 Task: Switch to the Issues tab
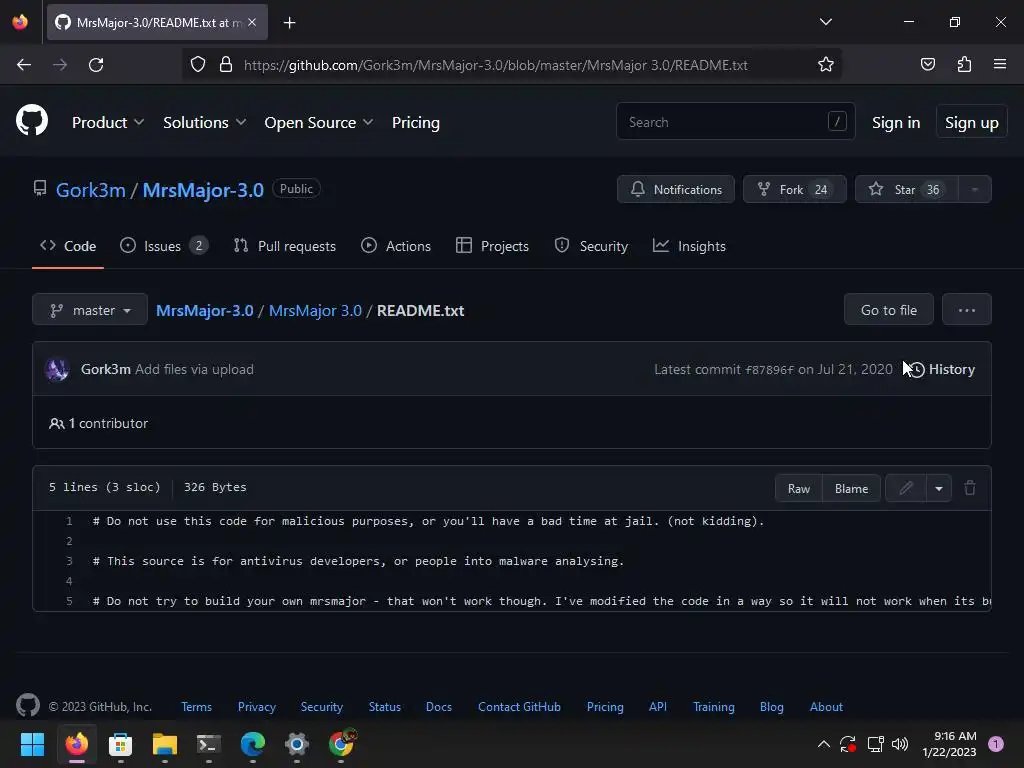[164, 246]
